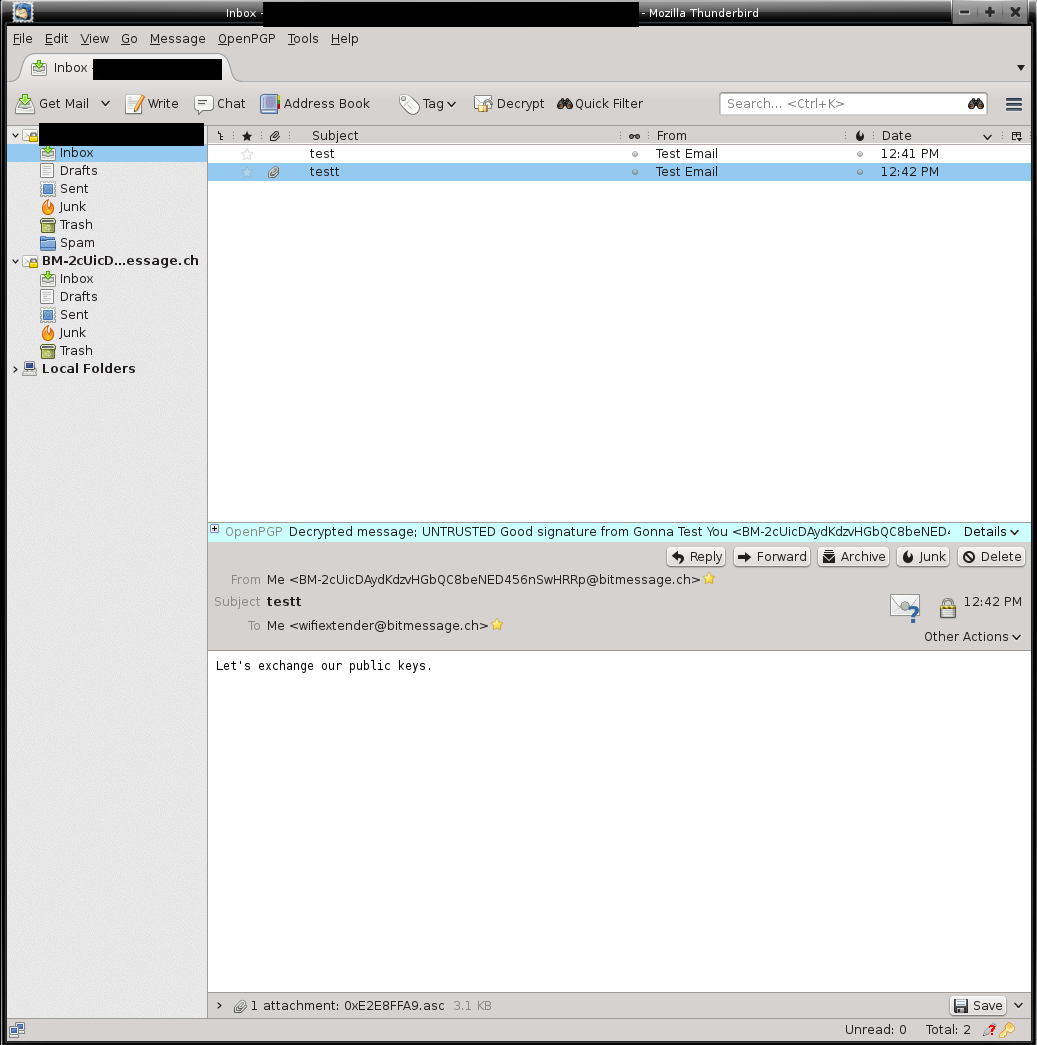Open the View menu

tap(95, 39)
